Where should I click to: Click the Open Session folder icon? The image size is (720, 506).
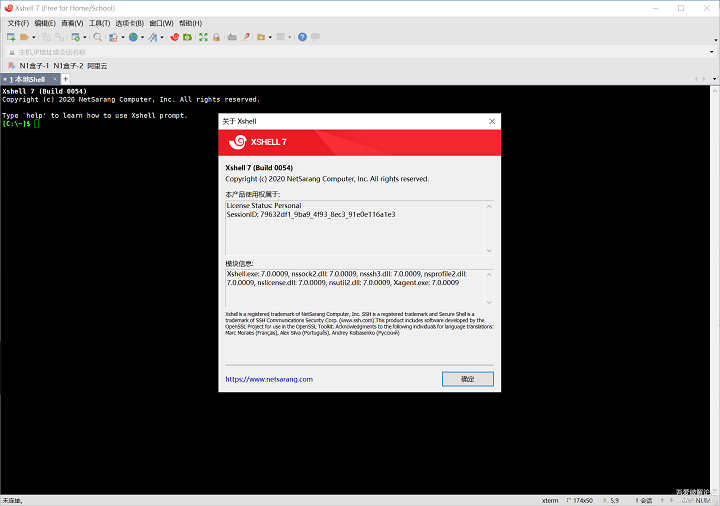(24, 37)
